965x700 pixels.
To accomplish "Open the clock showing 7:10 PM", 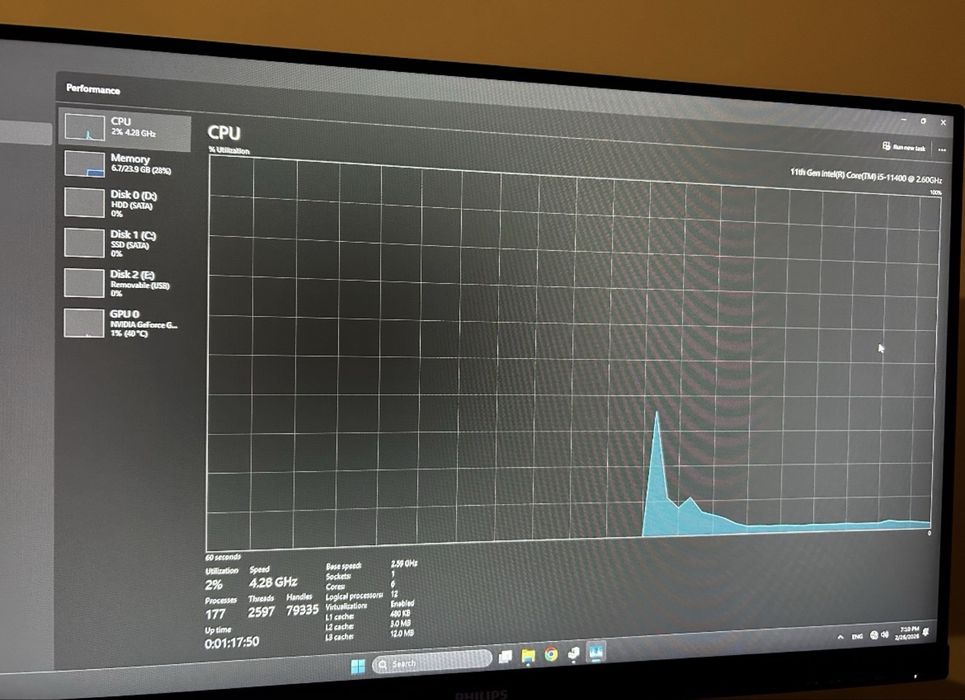I will coord(908,633).
